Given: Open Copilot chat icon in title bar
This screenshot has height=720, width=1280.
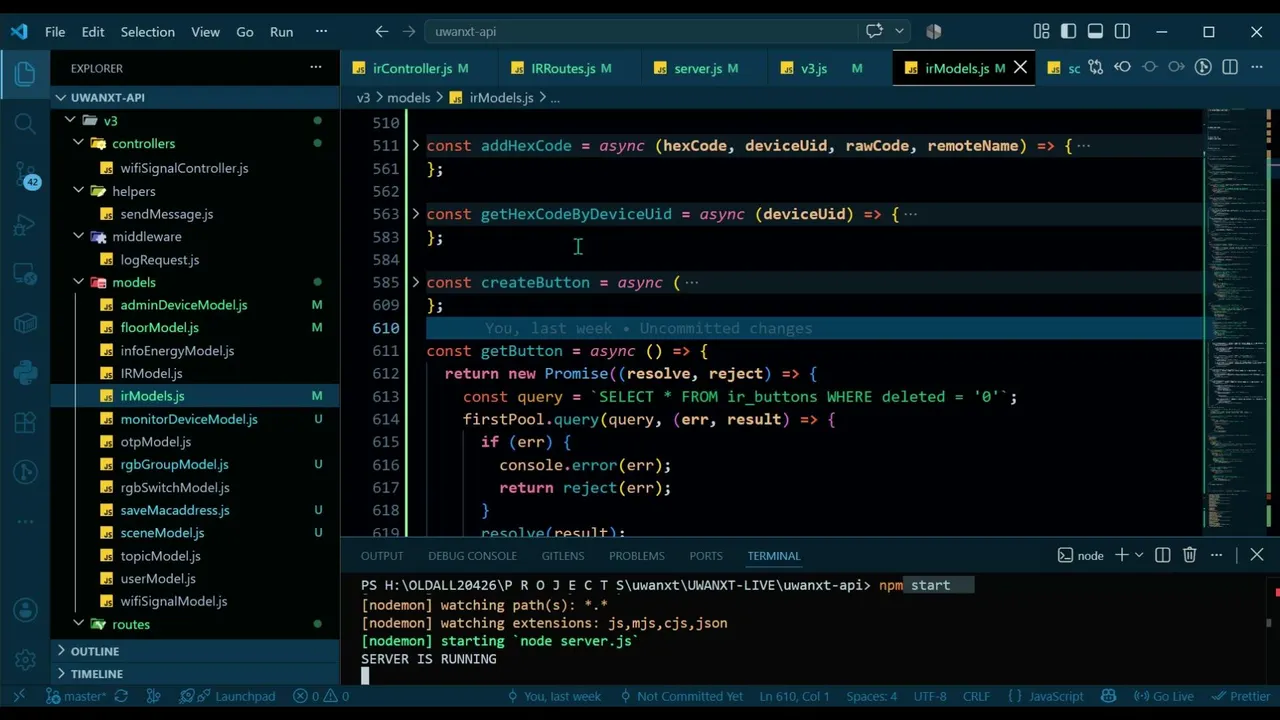Looking at the screenshot, I should (874, 31).
